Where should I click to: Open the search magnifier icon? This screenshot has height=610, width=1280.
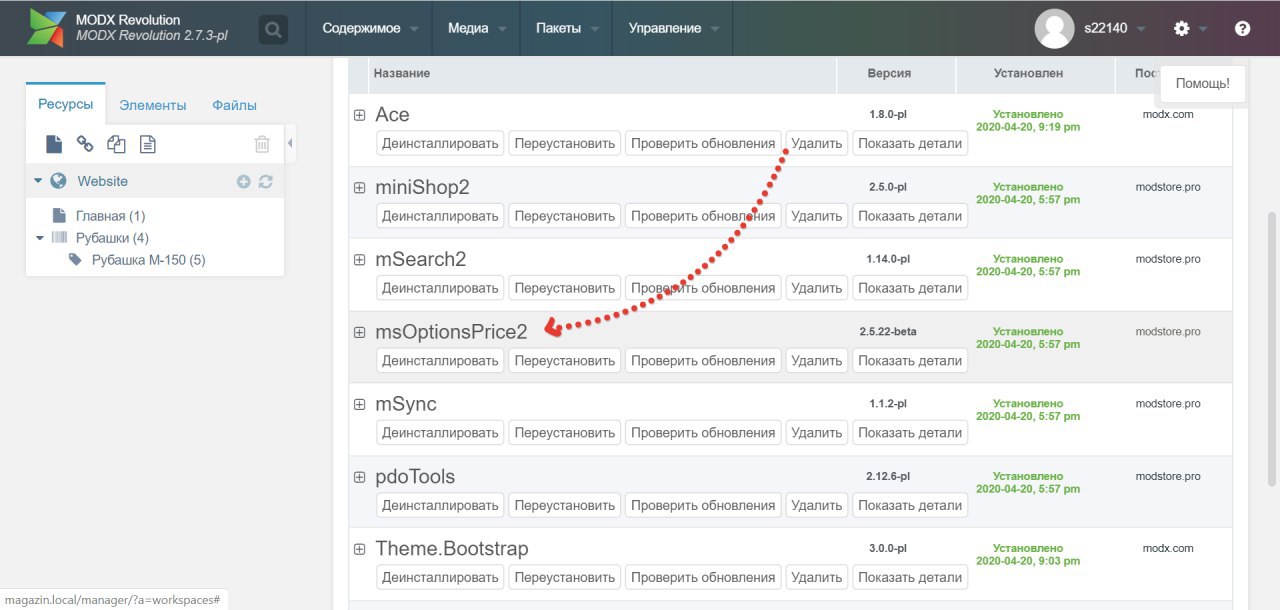click(x=273, y=30)
